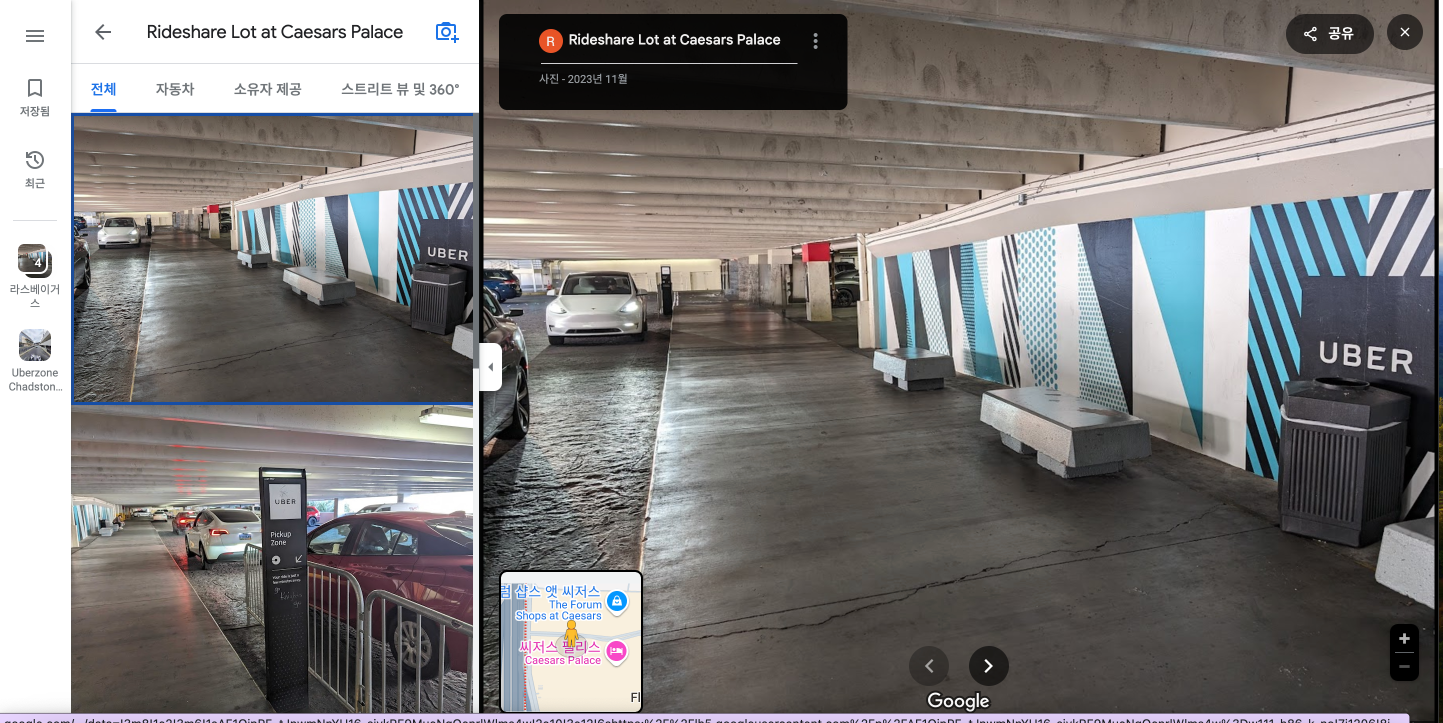The height and width of the screenshot is (723, 1443).
Task: Advance to the next photo with the right arrow
Action: (x=988, y=665)
